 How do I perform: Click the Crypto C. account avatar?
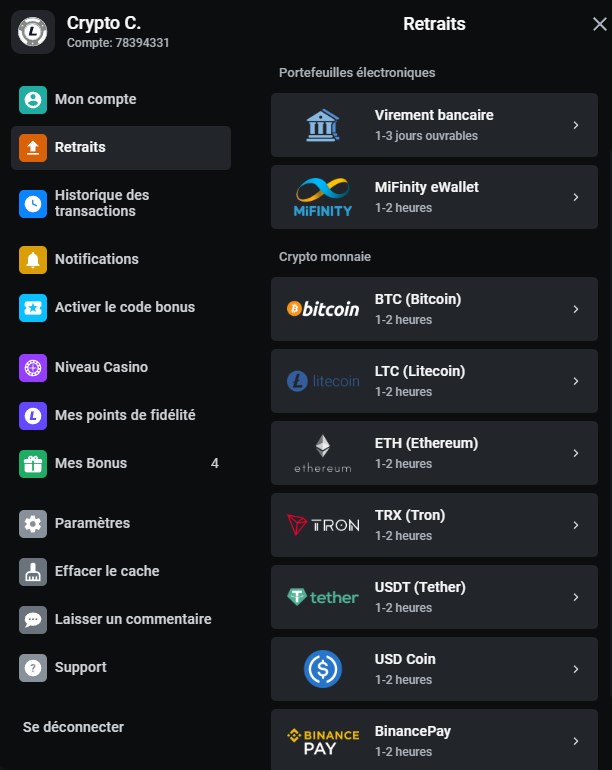point(33,32)
